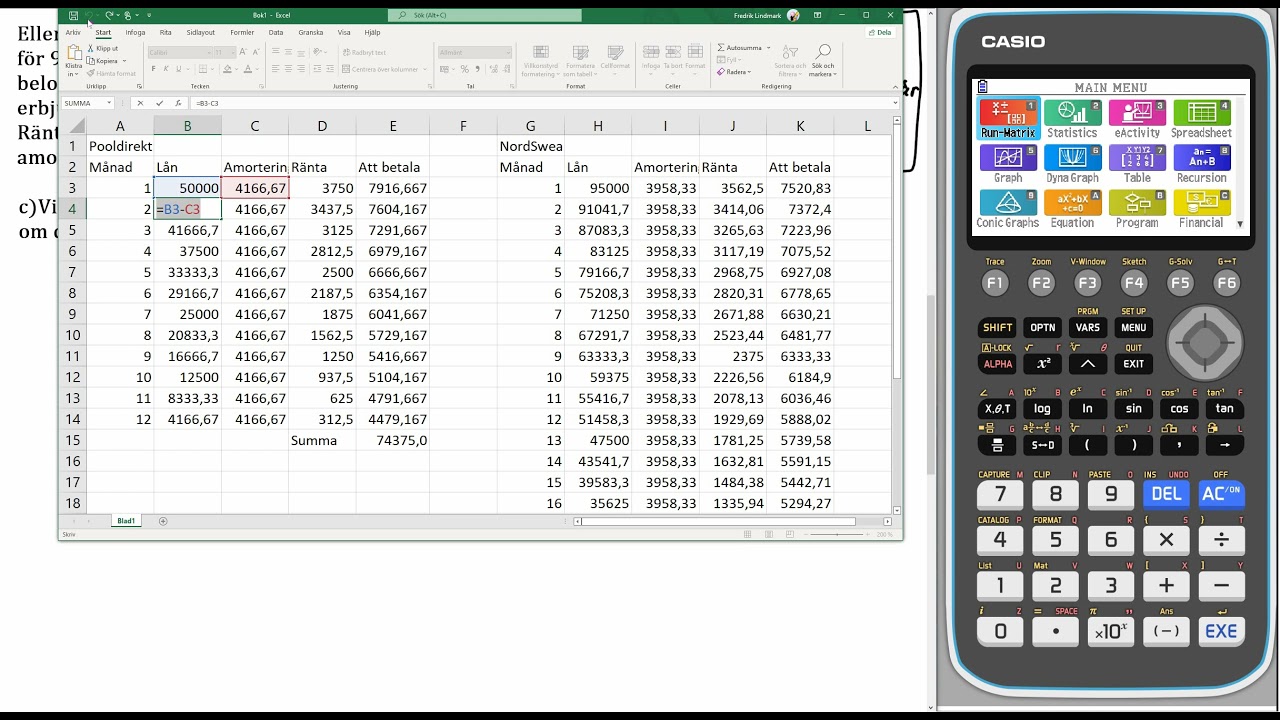1280x720 pixels.
Task: Click the DEL key on calculator
Action: [x=1166, y=493]
